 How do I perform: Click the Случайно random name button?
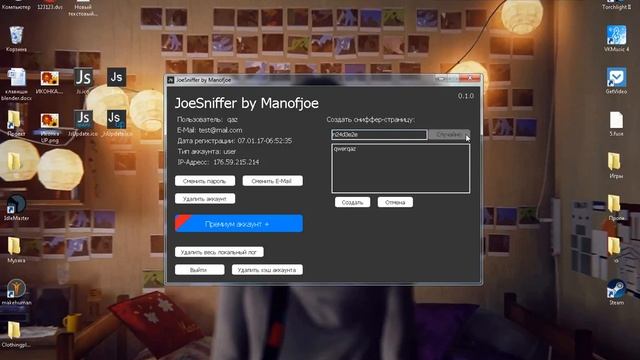click(449, 134)
